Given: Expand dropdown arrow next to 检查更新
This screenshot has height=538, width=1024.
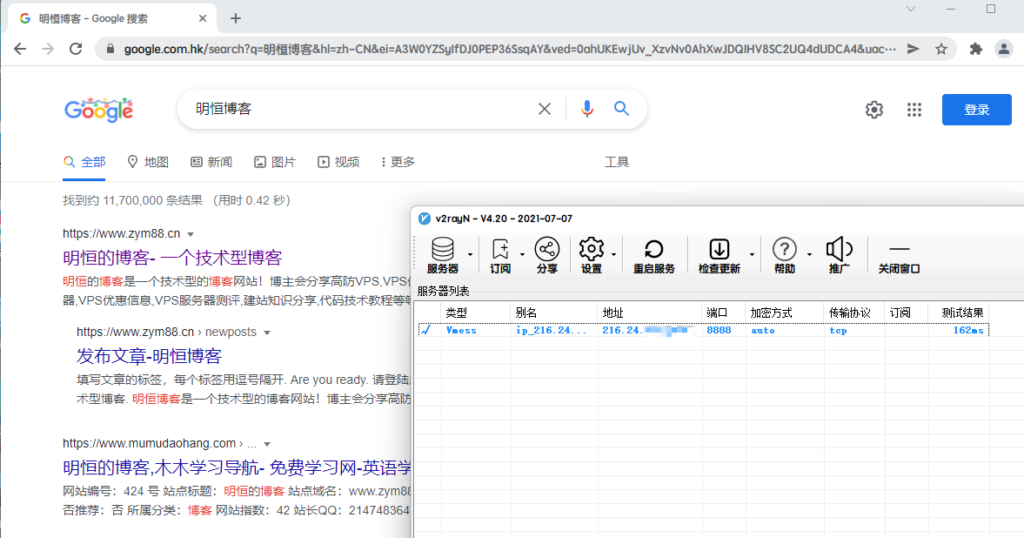Looking at the screenshot, I should point(752,254).
